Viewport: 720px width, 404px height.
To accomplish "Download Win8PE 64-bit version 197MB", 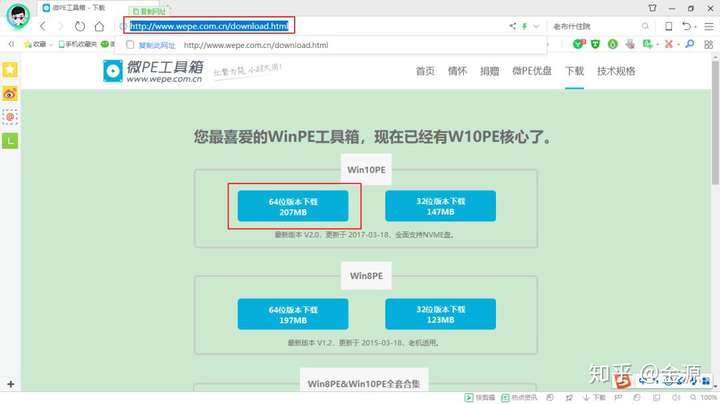I will coord(293,314).
